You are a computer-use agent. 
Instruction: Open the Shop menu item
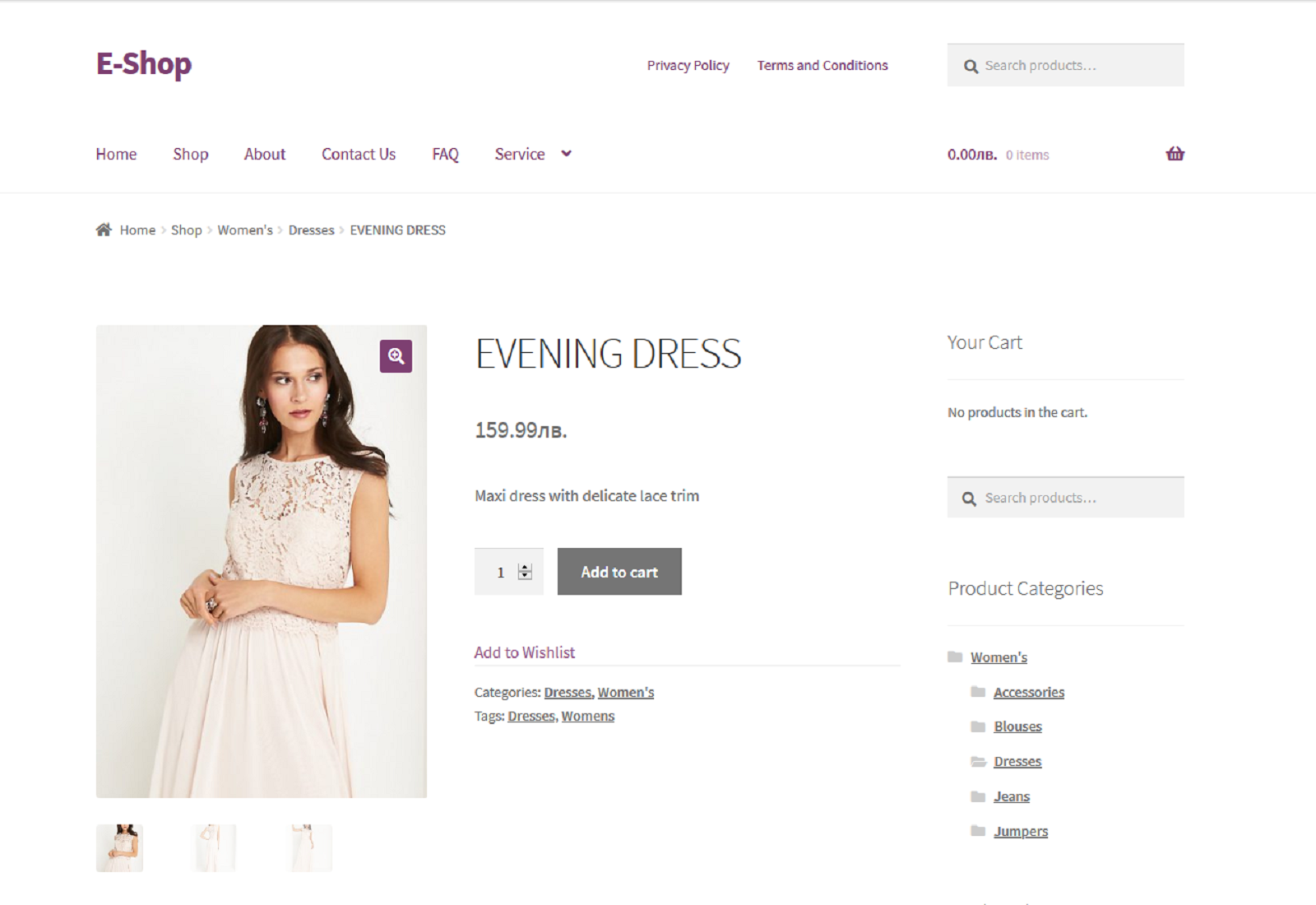pyautogui.click(x=190, y=155)
